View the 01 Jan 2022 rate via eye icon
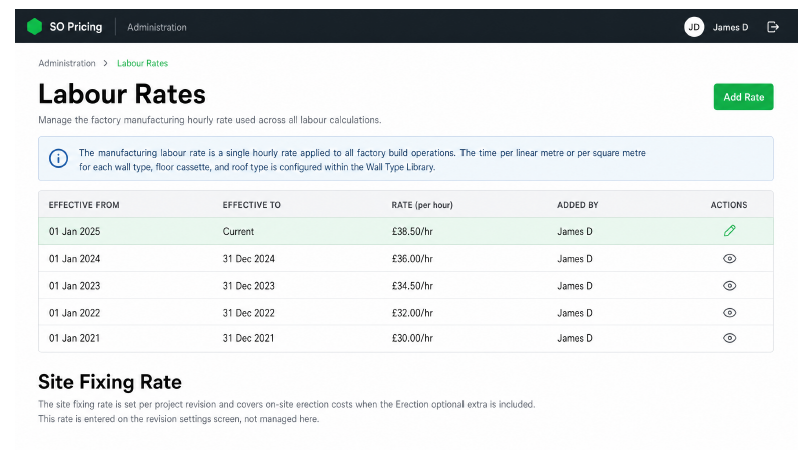The width and height of the screenshot is (809, 452). (x=729, y=313)
